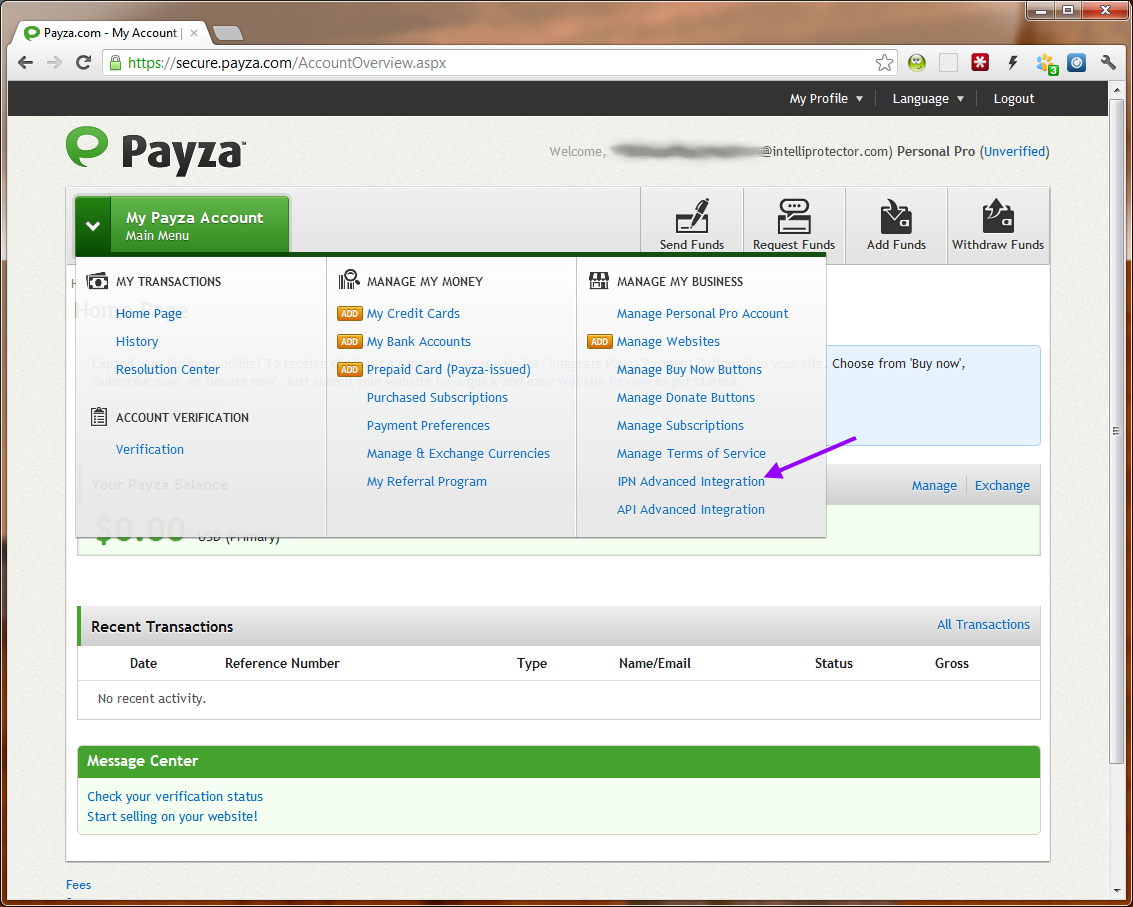This screenshot has width=1133, height=907.
Task: Open Prepaid Card (Payza-issued)
Action: coord(449,369)
